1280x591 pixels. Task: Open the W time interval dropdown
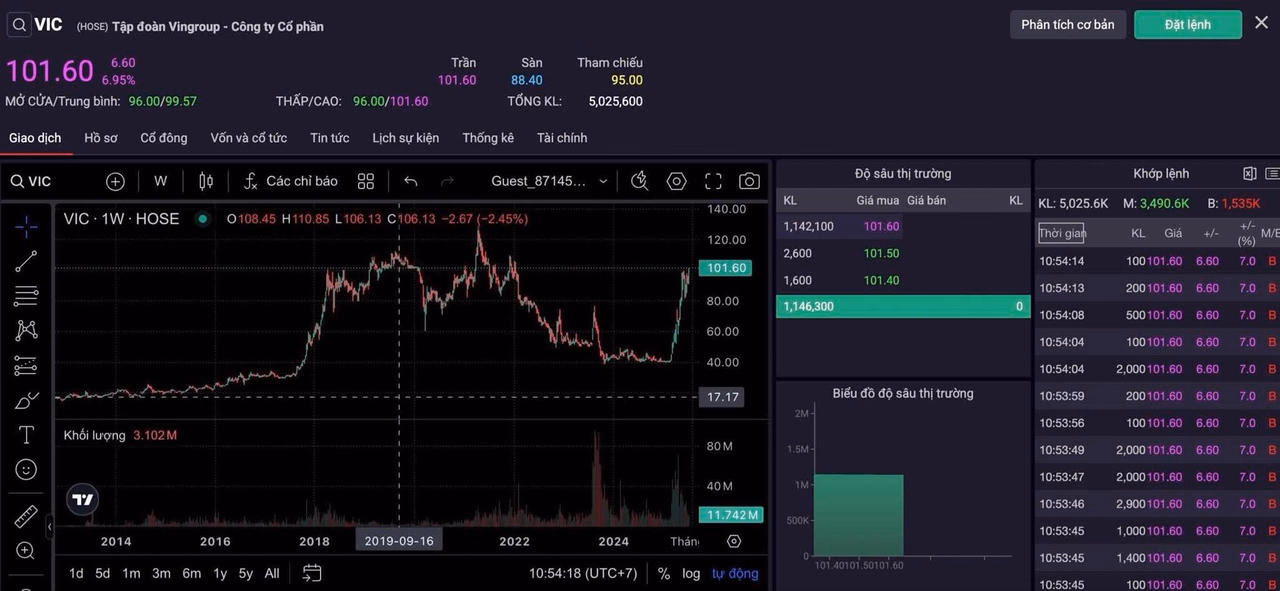click(x=160, y=181)
